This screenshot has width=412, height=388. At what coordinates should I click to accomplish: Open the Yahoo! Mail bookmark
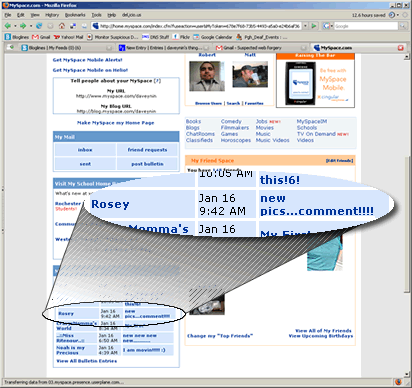(x=68, y=37)
